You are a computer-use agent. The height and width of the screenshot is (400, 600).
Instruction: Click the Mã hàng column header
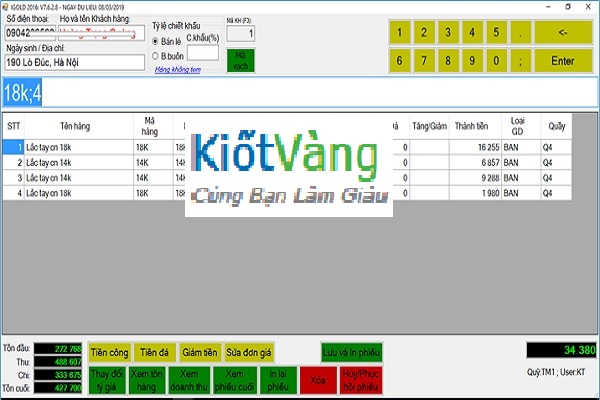pos(153,126)
